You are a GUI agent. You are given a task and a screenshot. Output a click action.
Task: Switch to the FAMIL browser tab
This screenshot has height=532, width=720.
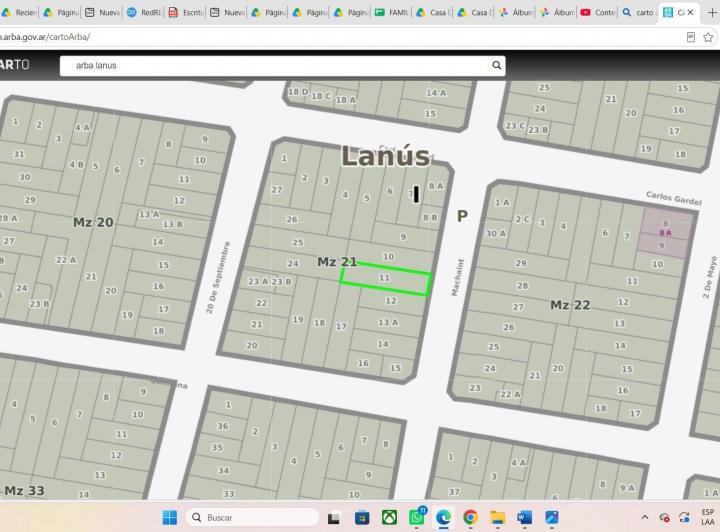(x=392, y=12)
